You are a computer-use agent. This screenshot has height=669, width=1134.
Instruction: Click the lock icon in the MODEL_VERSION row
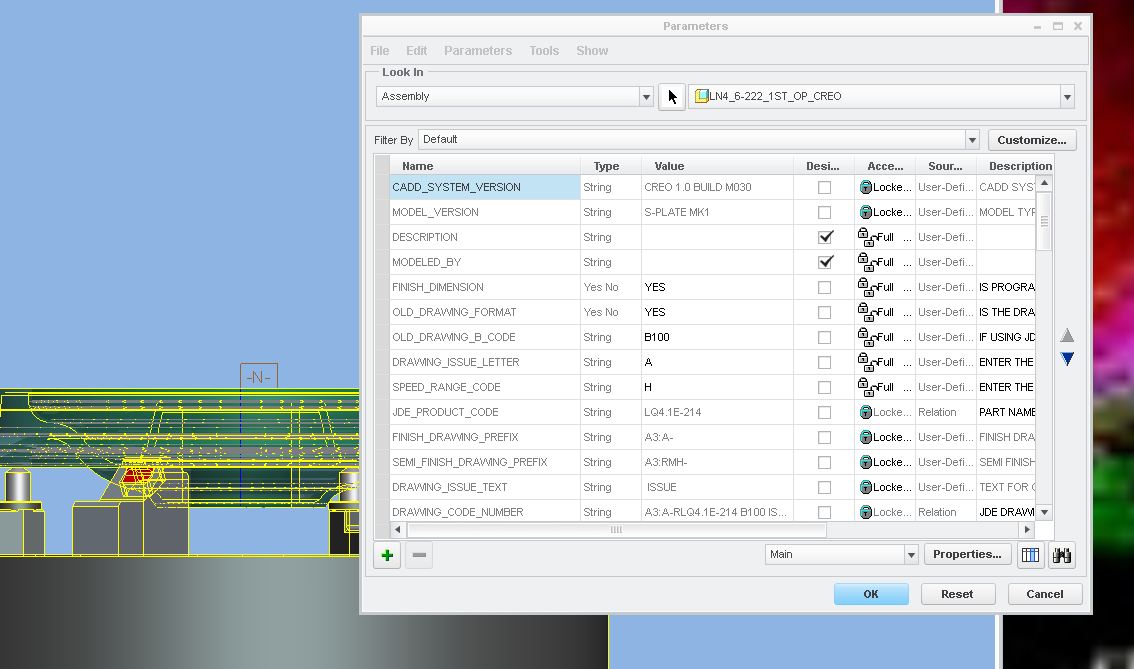866,212
